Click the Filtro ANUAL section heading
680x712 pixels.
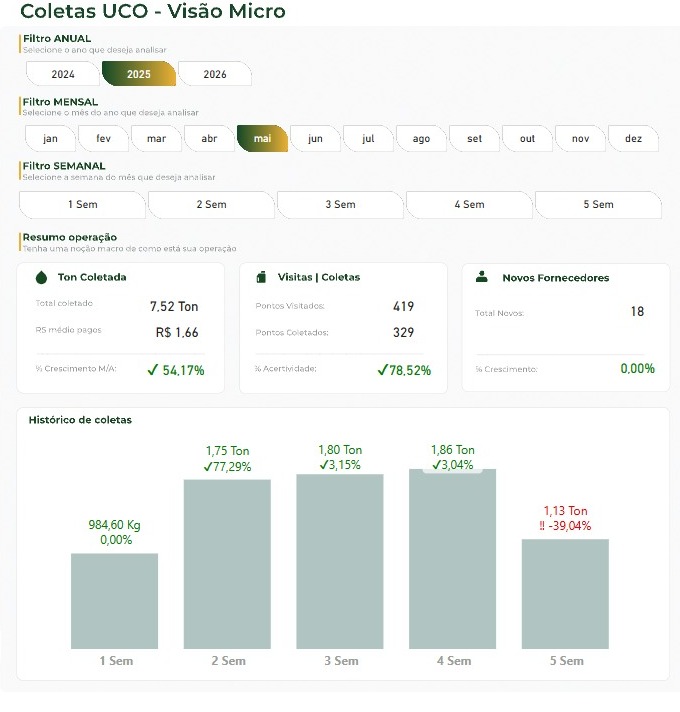click(57, 39)
